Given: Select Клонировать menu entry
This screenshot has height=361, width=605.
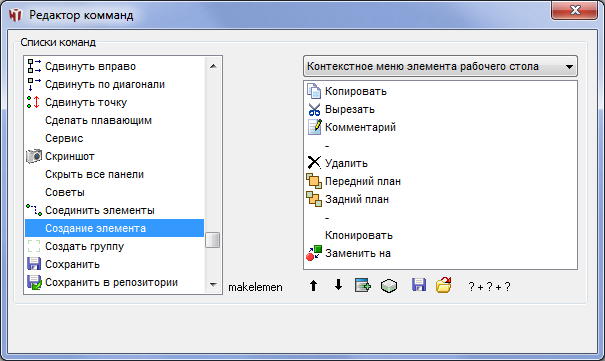Looking at the screenshot, I should 359,235.
